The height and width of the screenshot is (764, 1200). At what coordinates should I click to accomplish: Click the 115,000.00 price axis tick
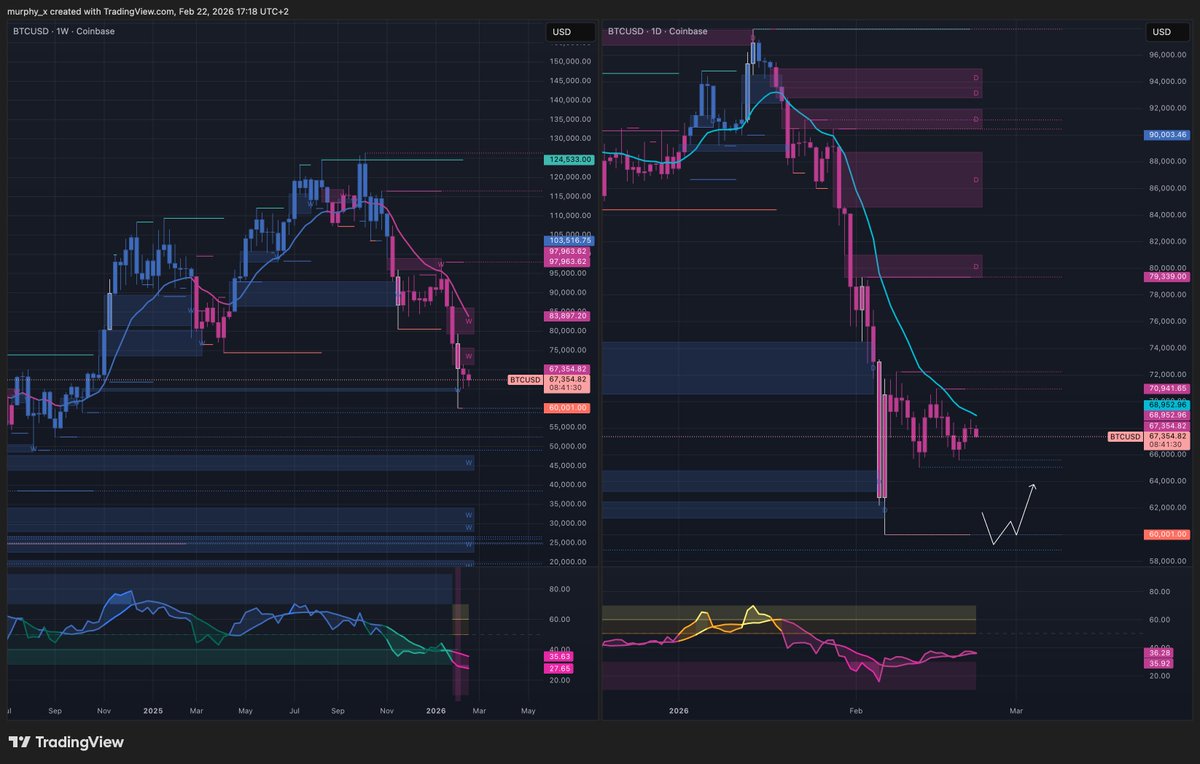571,196
